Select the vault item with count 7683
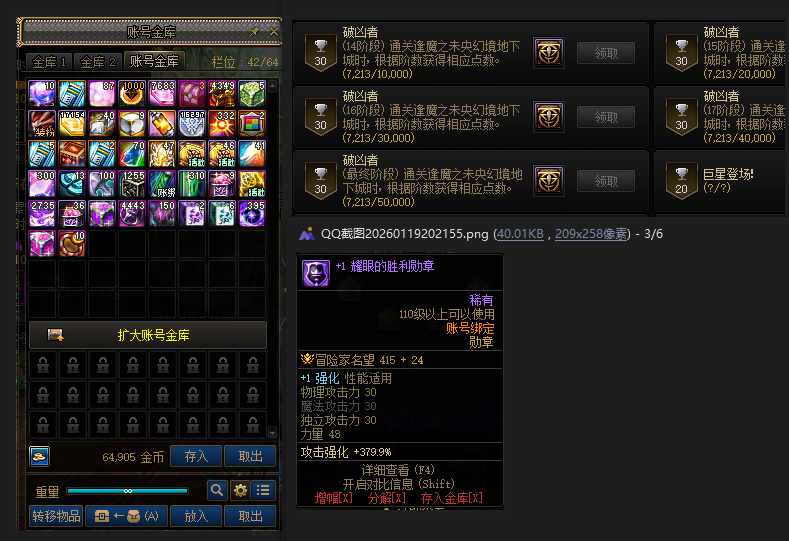Screen dimensions: 789x541 click(162, 94)
